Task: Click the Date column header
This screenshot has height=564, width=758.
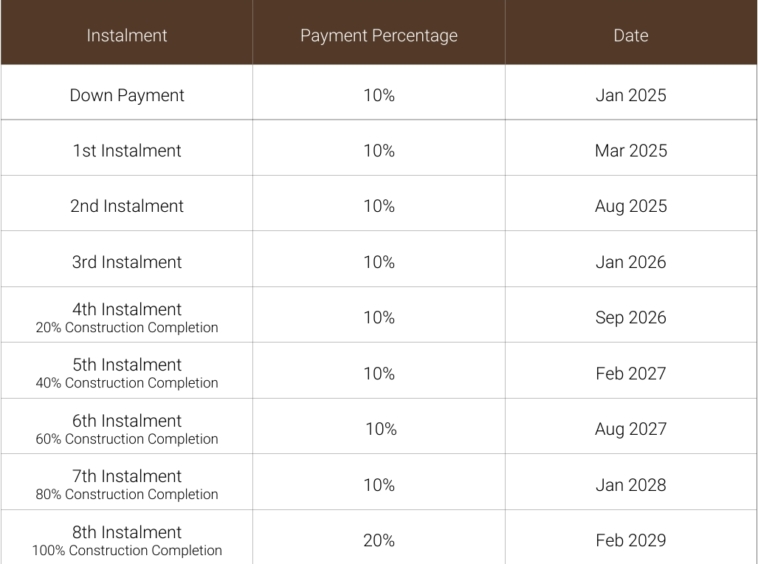Action: 630,35
